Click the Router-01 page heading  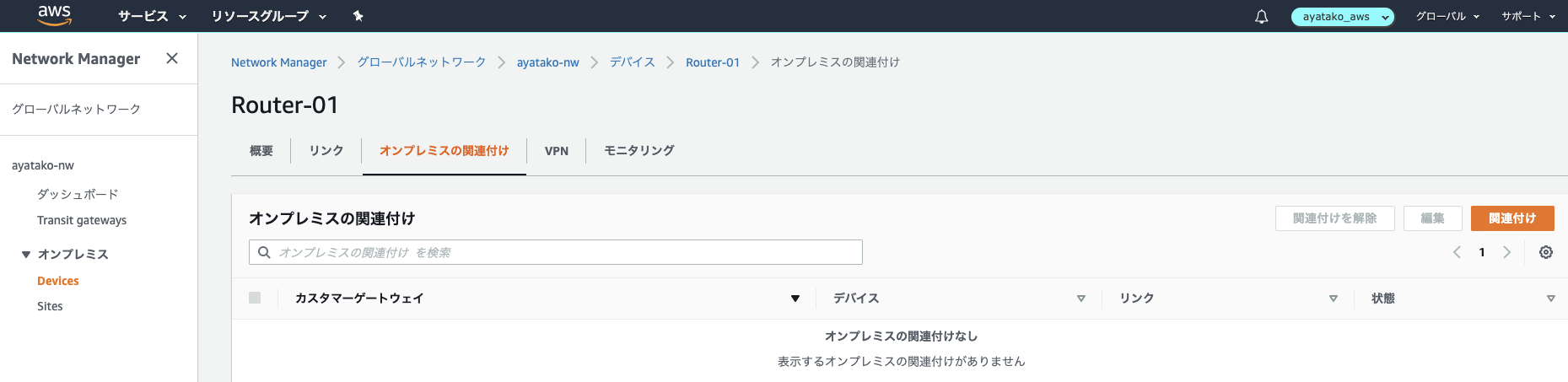point(285,105)
